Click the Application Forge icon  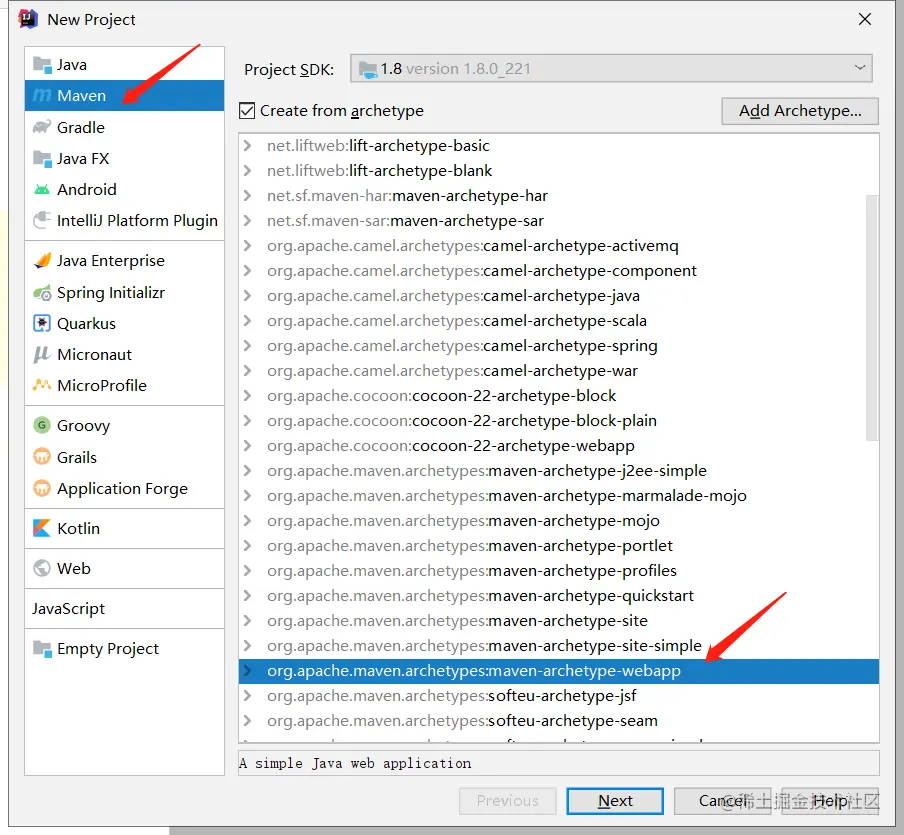[x=42, y=488]
